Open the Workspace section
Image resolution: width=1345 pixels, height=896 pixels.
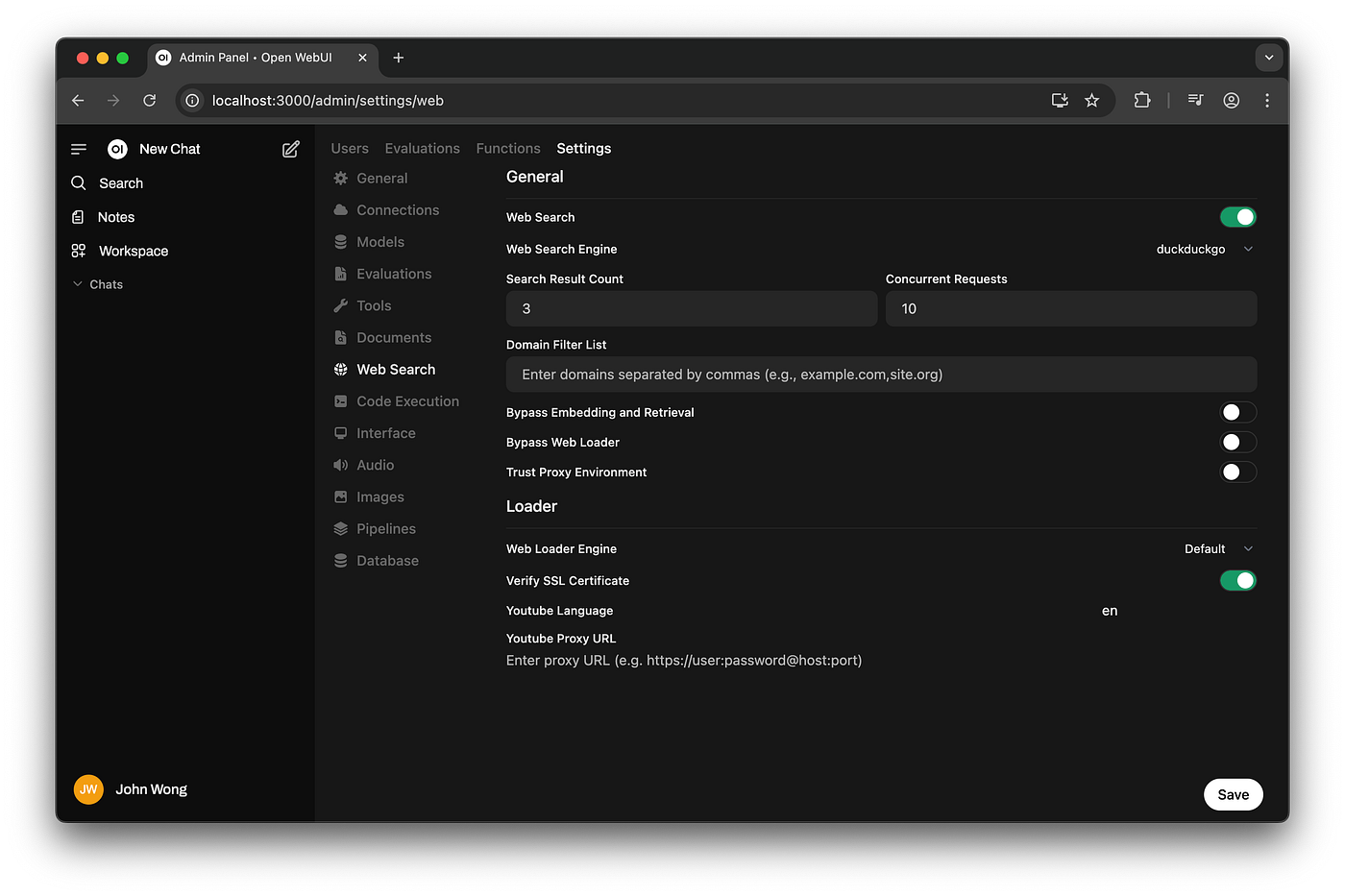133,251
